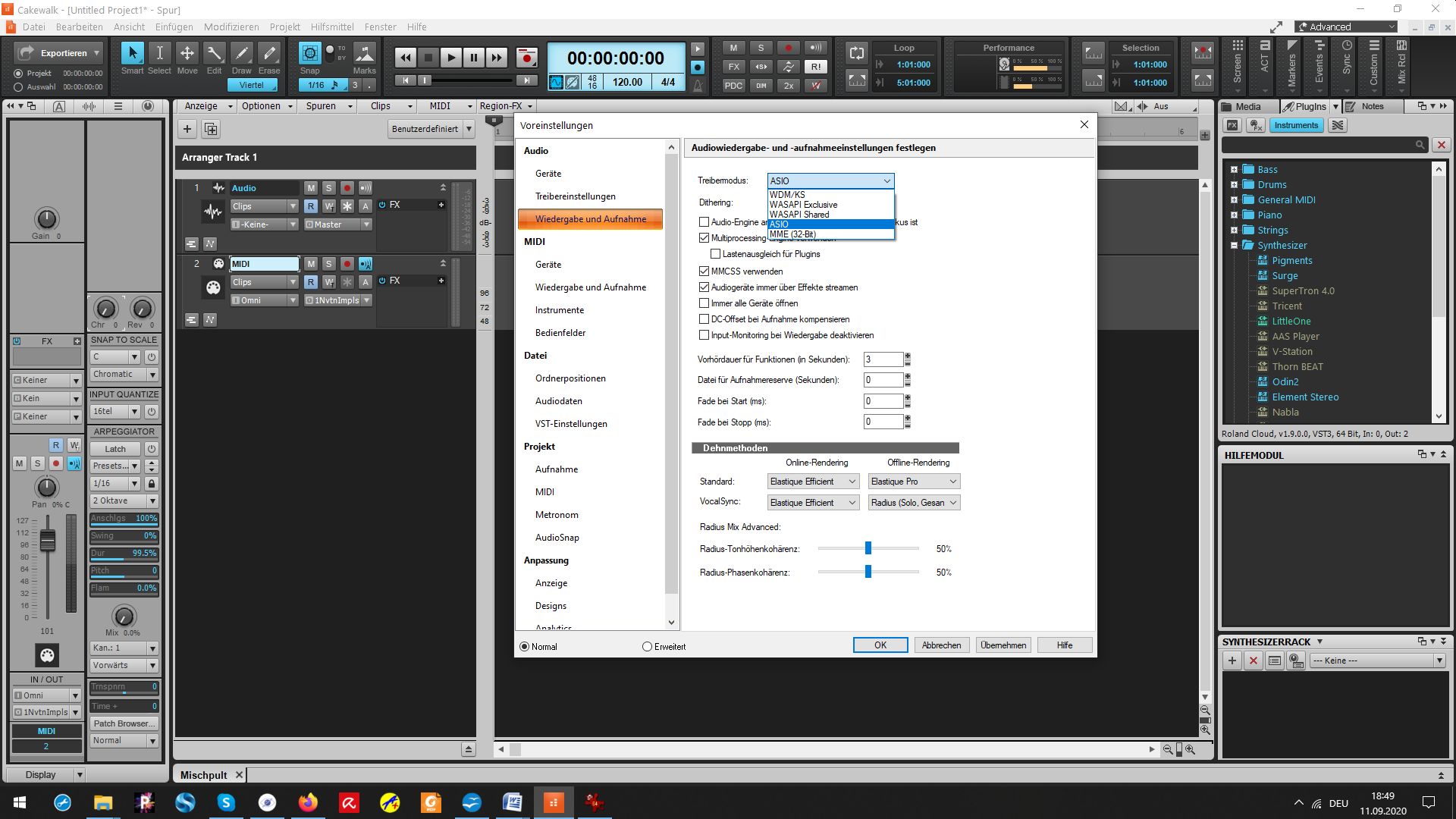Choose WASAPI Shared in driver list
Viewport: 1456px width, 819px height.
[799, 215]
